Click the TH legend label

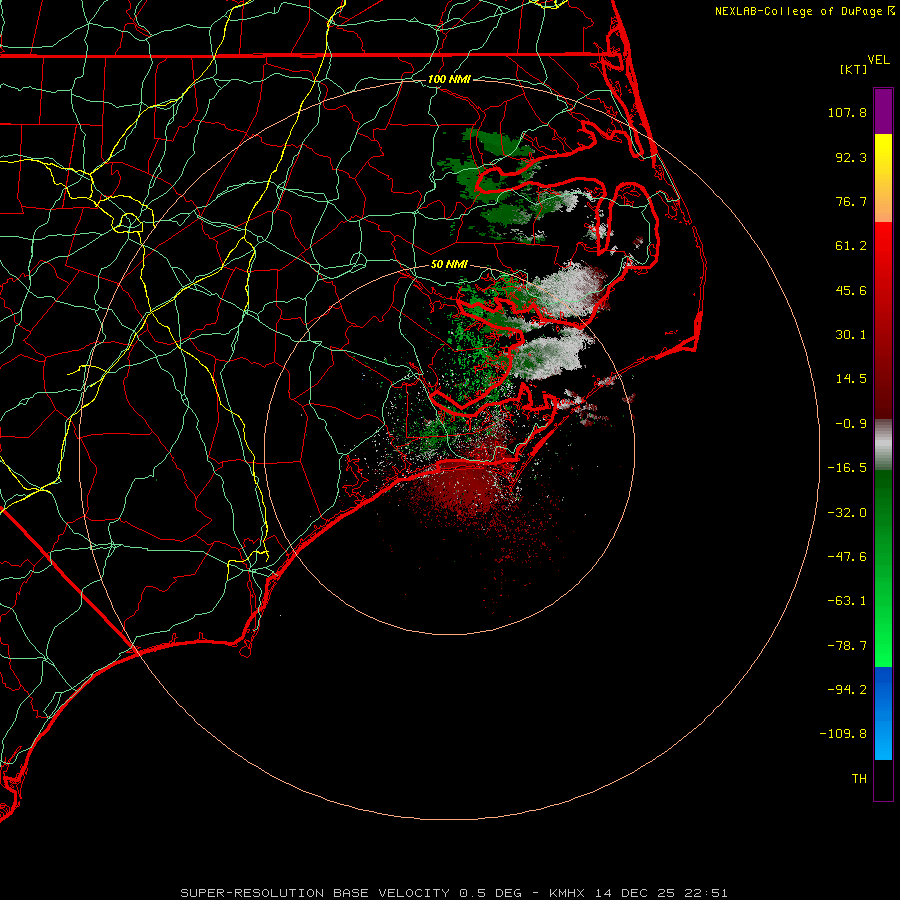click(x=859, y=779)
